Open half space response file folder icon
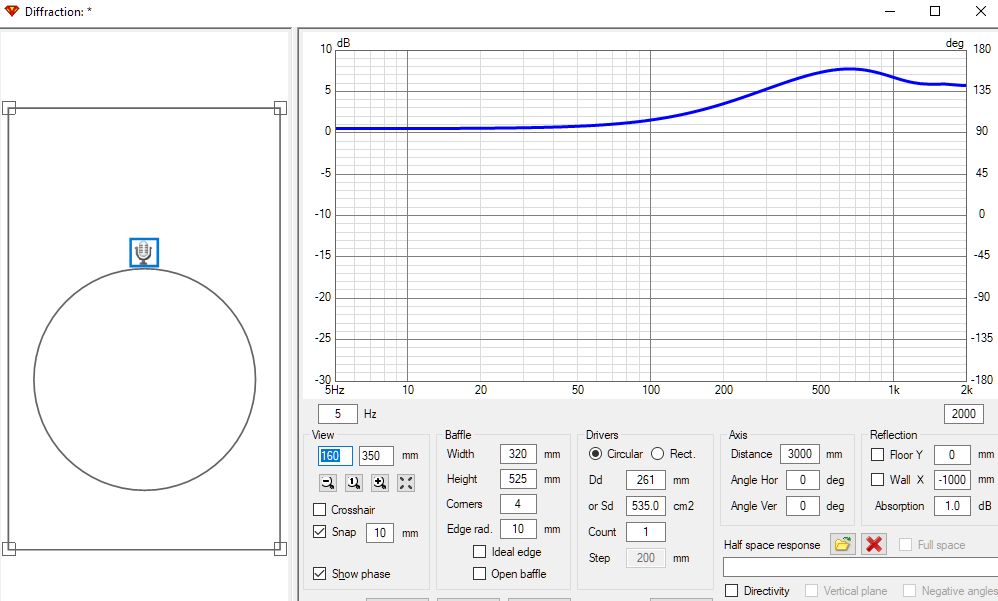Screen dimensions: 998x601 (843, 544)
